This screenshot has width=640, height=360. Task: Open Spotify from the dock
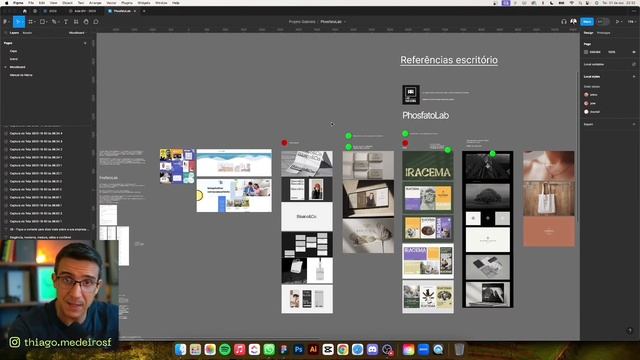pyautogui.click(x=225, y=349)
